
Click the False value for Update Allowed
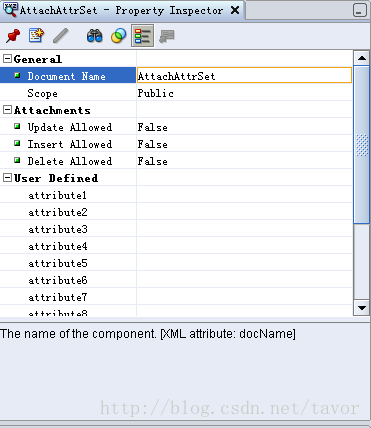pos(153,127)
